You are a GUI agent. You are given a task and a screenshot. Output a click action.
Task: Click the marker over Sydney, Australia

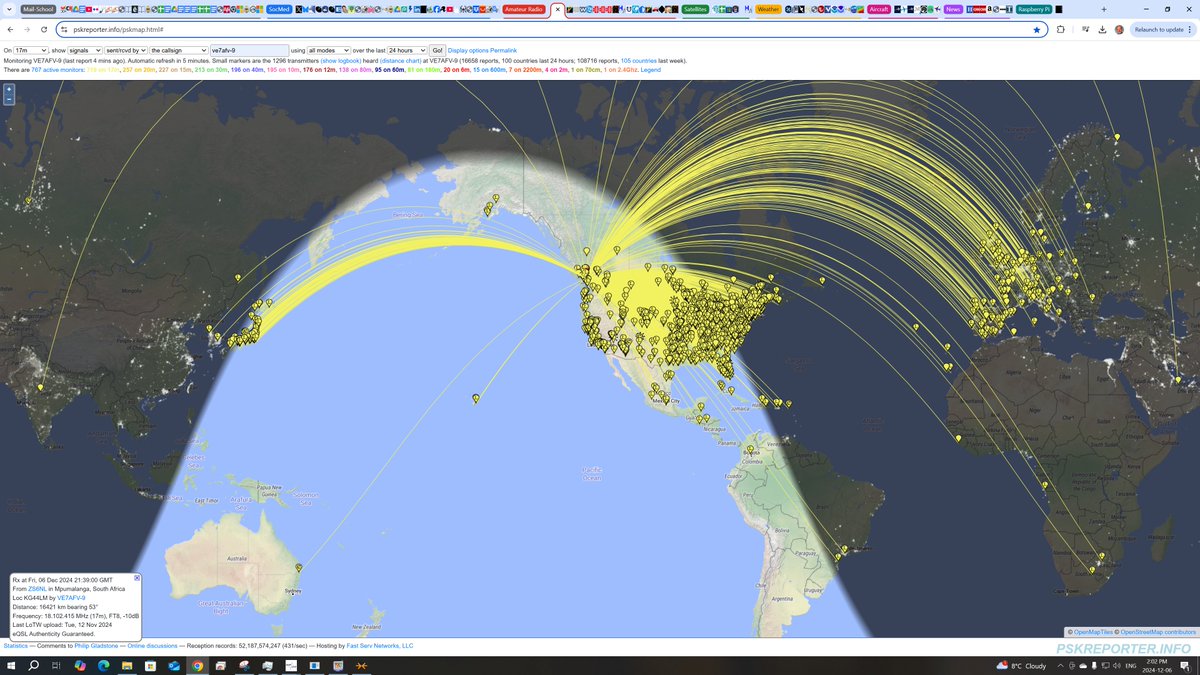[x=298, y=568]
